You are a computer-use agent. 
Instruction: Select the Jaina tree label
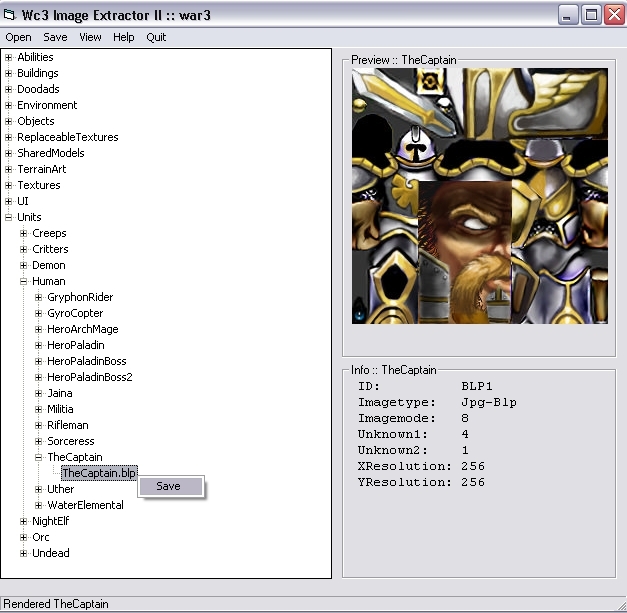60,393
